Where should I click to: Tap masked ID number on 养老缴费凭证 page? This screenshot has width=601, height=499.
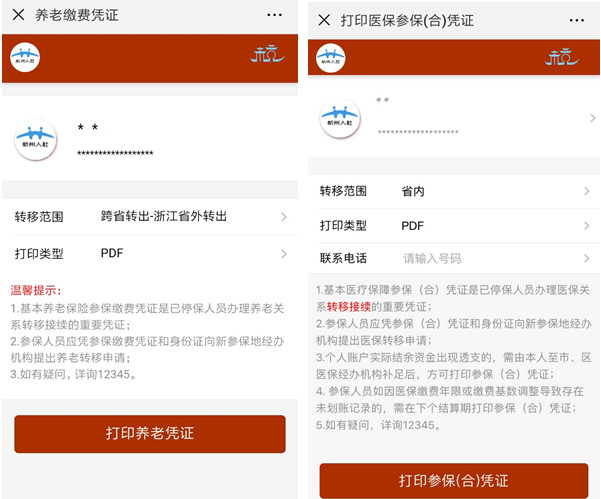[x=115, y=153]
